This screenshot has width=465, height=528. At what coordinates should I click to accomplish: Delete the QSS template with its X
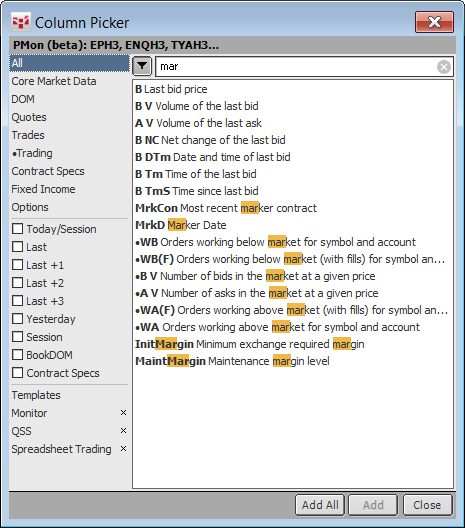click(x=123, y=431)
